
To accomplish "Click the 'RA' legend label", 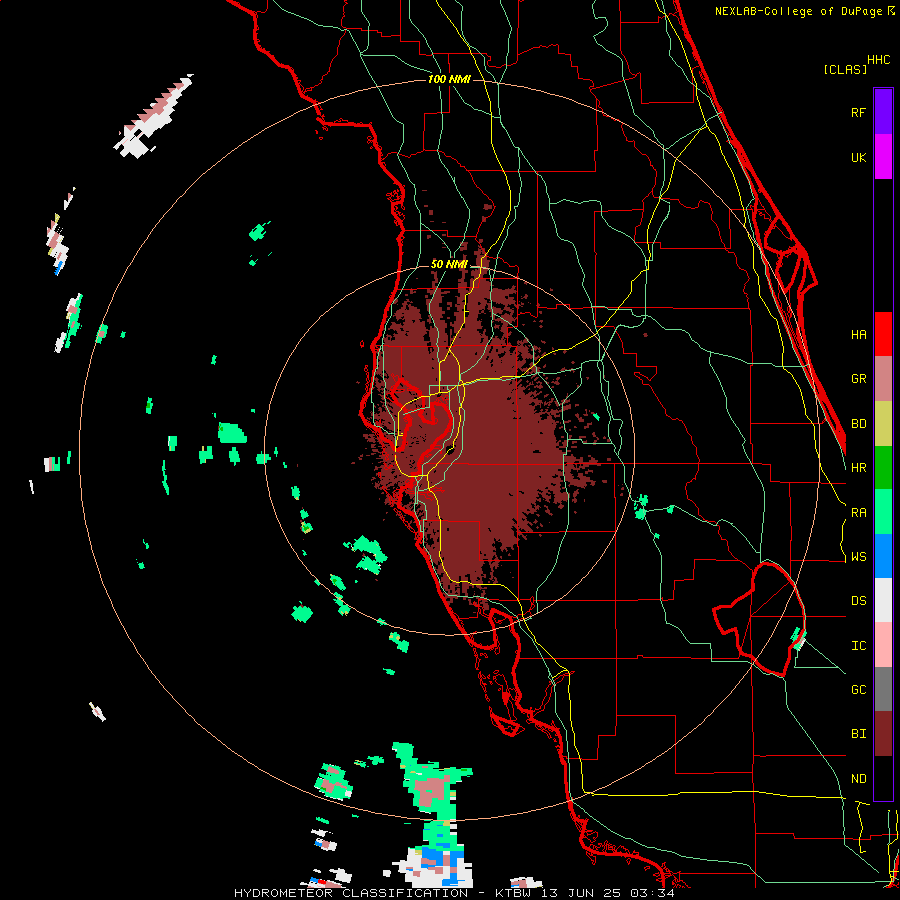I will tap(858, 513).
